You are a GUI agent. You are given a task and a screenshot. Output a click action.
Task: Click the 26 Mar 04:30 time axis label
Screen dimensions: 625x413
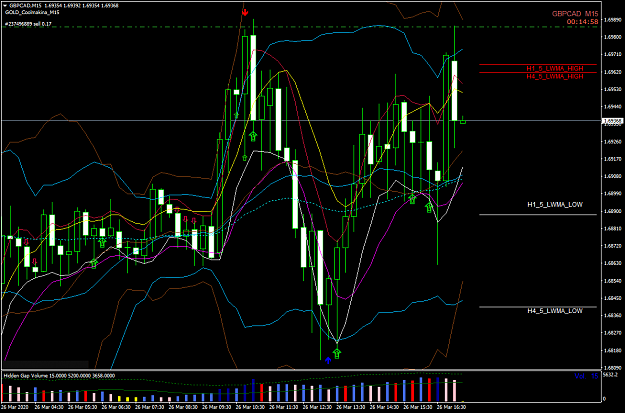coord(49,407)
